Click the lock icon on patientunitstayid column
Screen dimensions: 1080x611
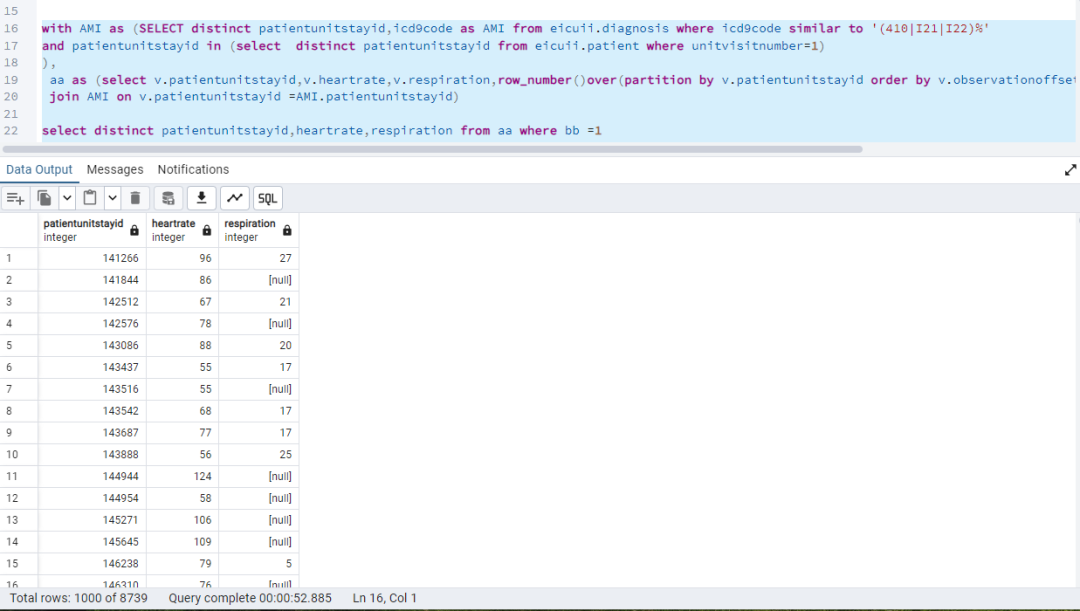(x=134, y=231)
